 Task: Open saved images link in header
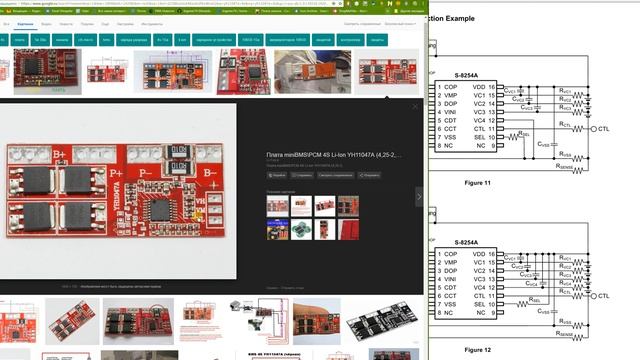[x=362, y=24]
